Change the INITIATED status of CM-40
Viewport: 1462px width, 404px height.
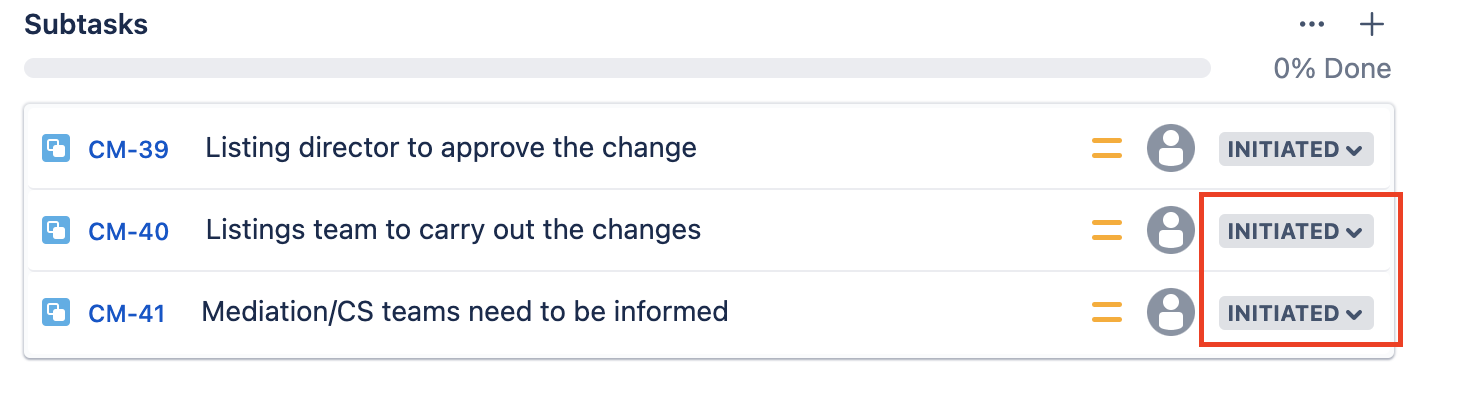1295,231
